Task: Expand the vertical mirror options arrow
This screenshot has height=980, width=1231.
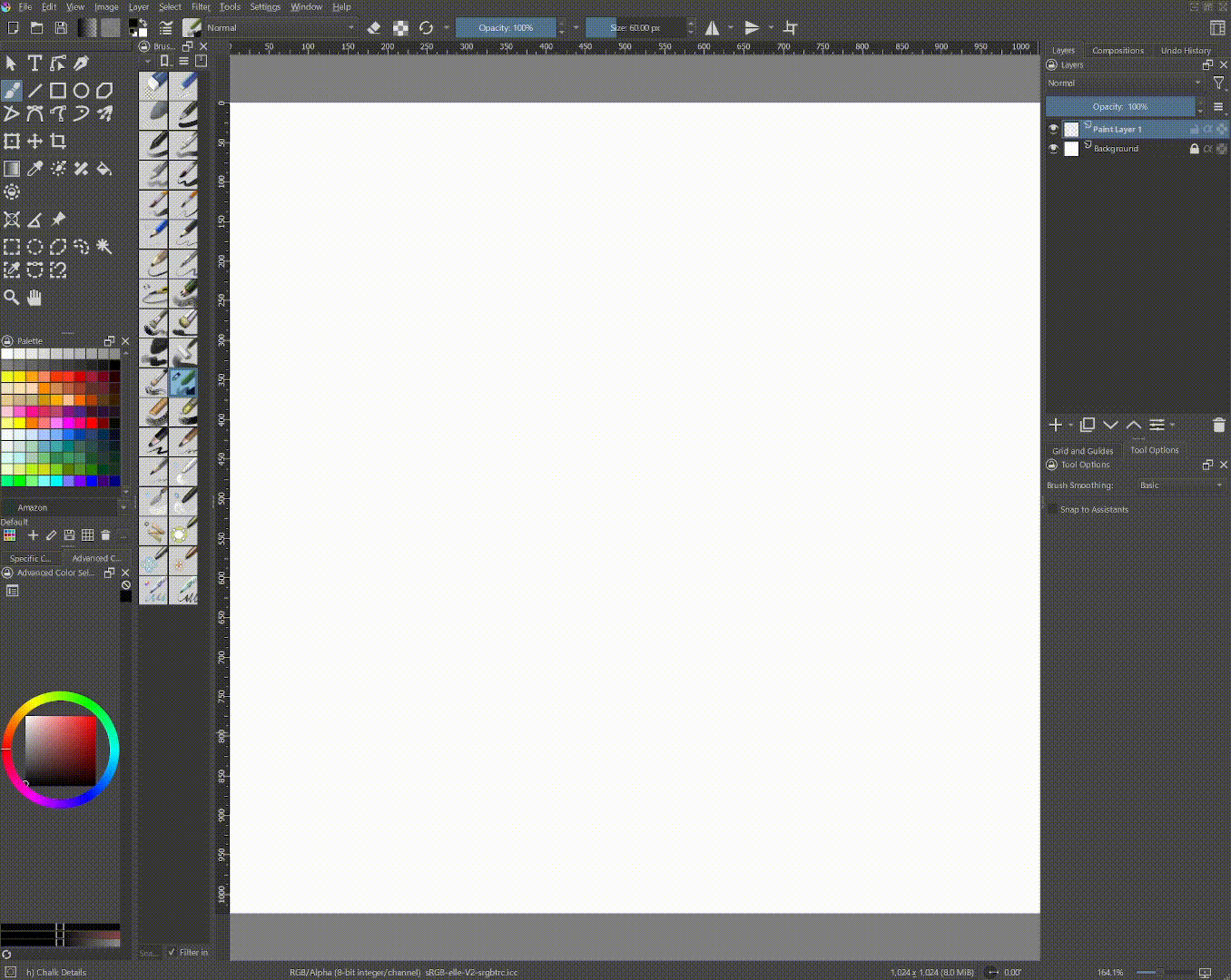Action: 771,28
